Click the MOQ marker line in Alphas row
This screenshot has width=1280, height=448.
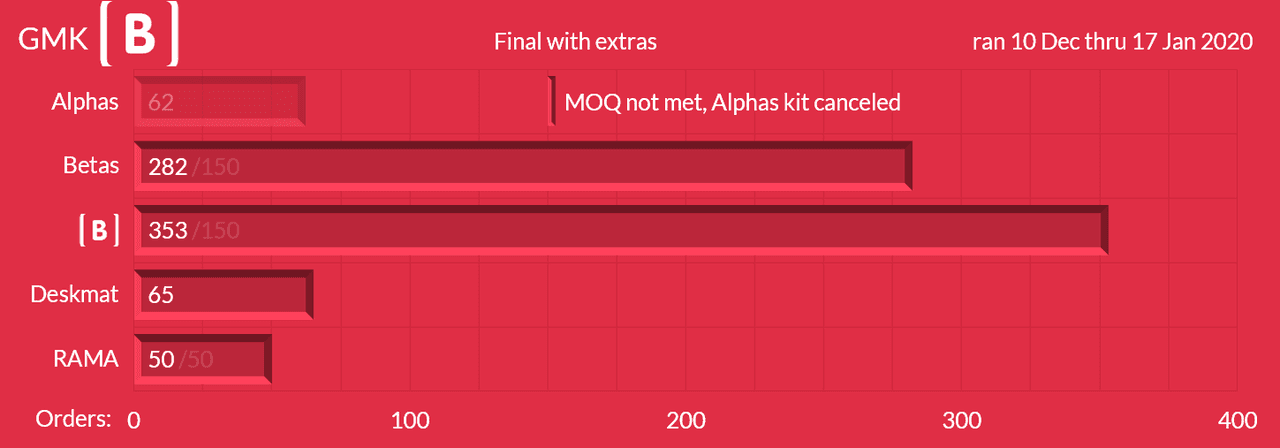click(x=551, y=102)
